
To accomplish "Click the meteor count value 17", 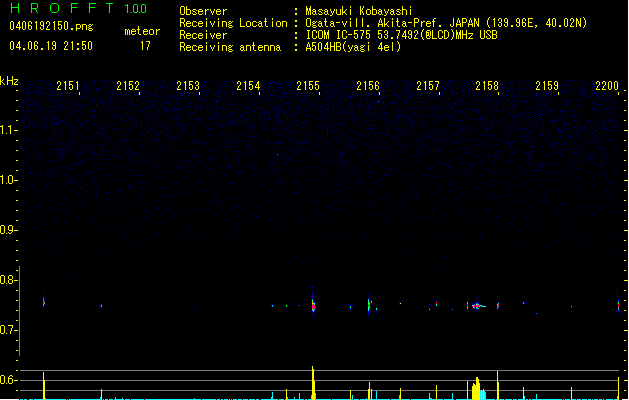I will point(145,46).
